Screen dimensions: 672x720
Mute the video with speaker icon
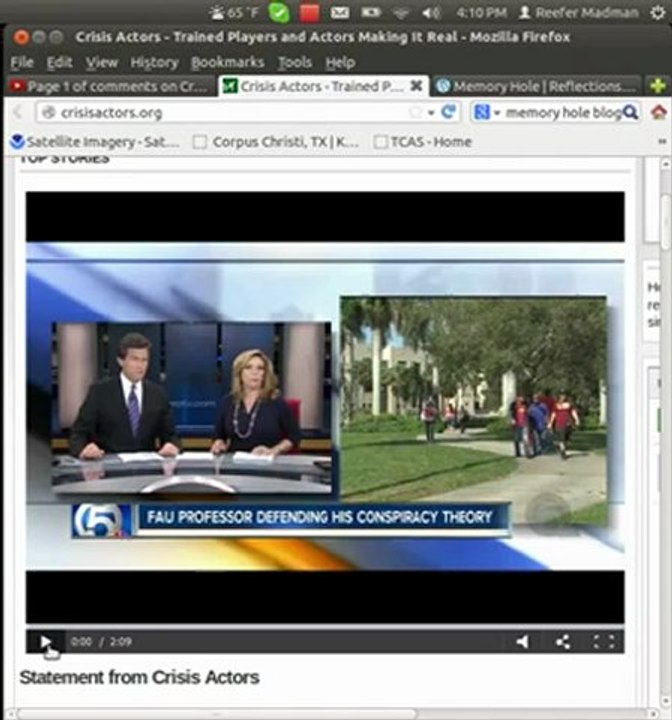[522, 641]
